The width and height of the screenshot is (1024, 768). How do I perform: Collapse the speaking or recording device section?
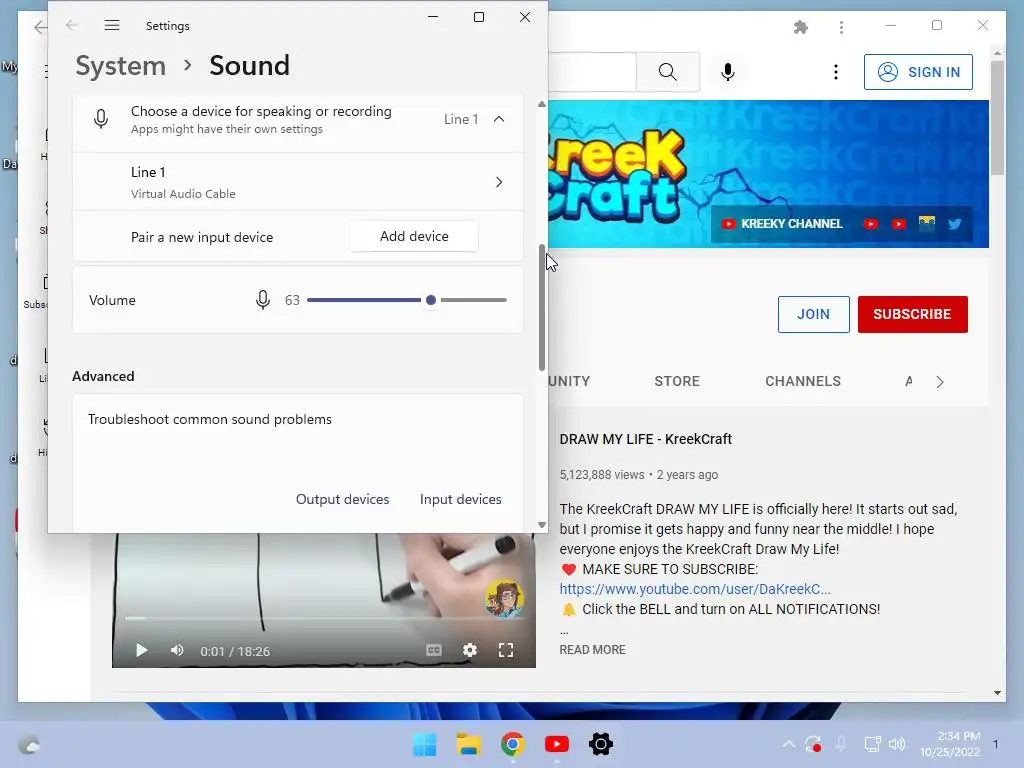(x=499, y=119)
